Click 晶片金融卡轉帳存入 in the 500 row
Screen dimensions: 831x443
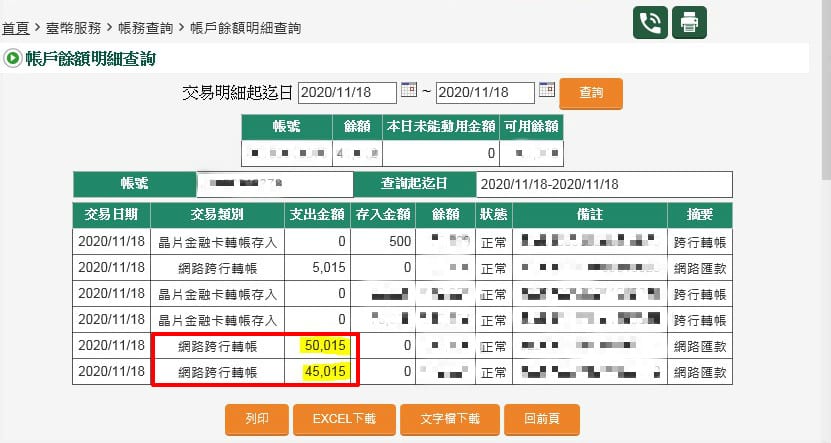pos(217,242)
